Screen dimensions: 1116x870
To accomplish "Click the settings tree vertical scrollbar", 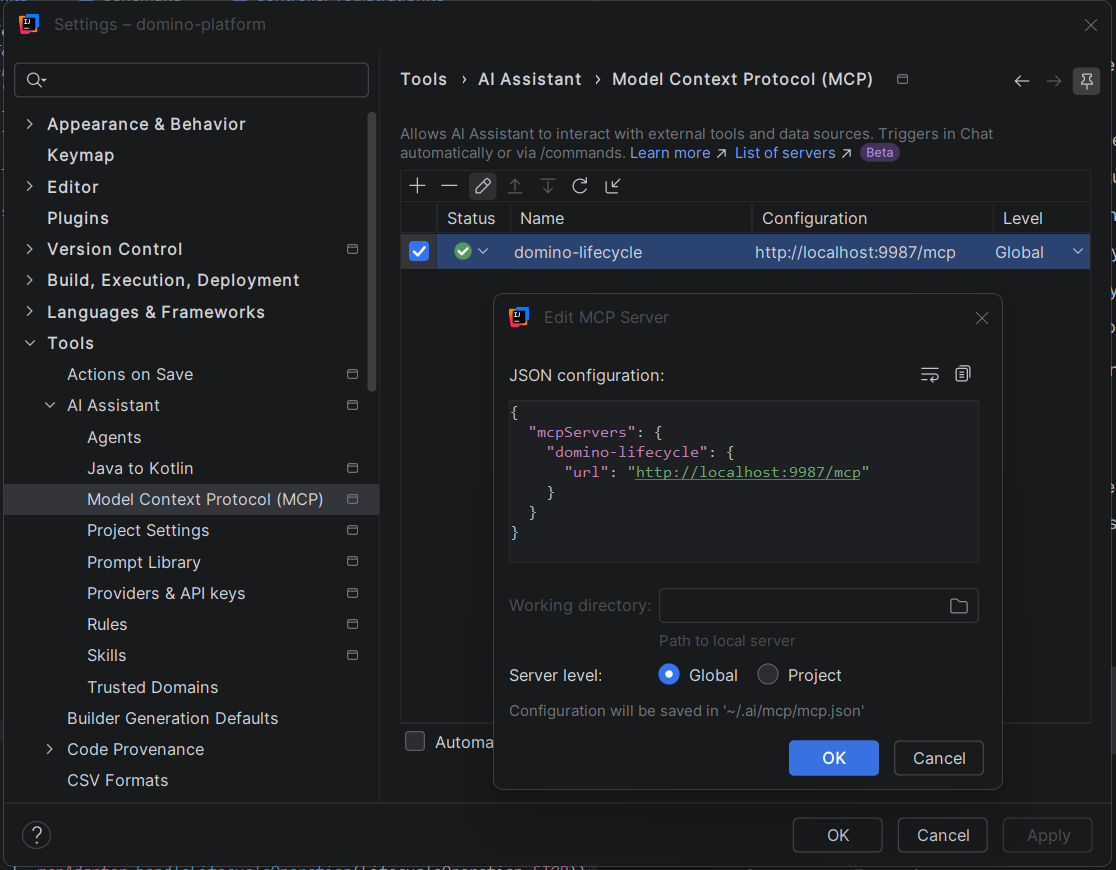I will pos(372,251).
